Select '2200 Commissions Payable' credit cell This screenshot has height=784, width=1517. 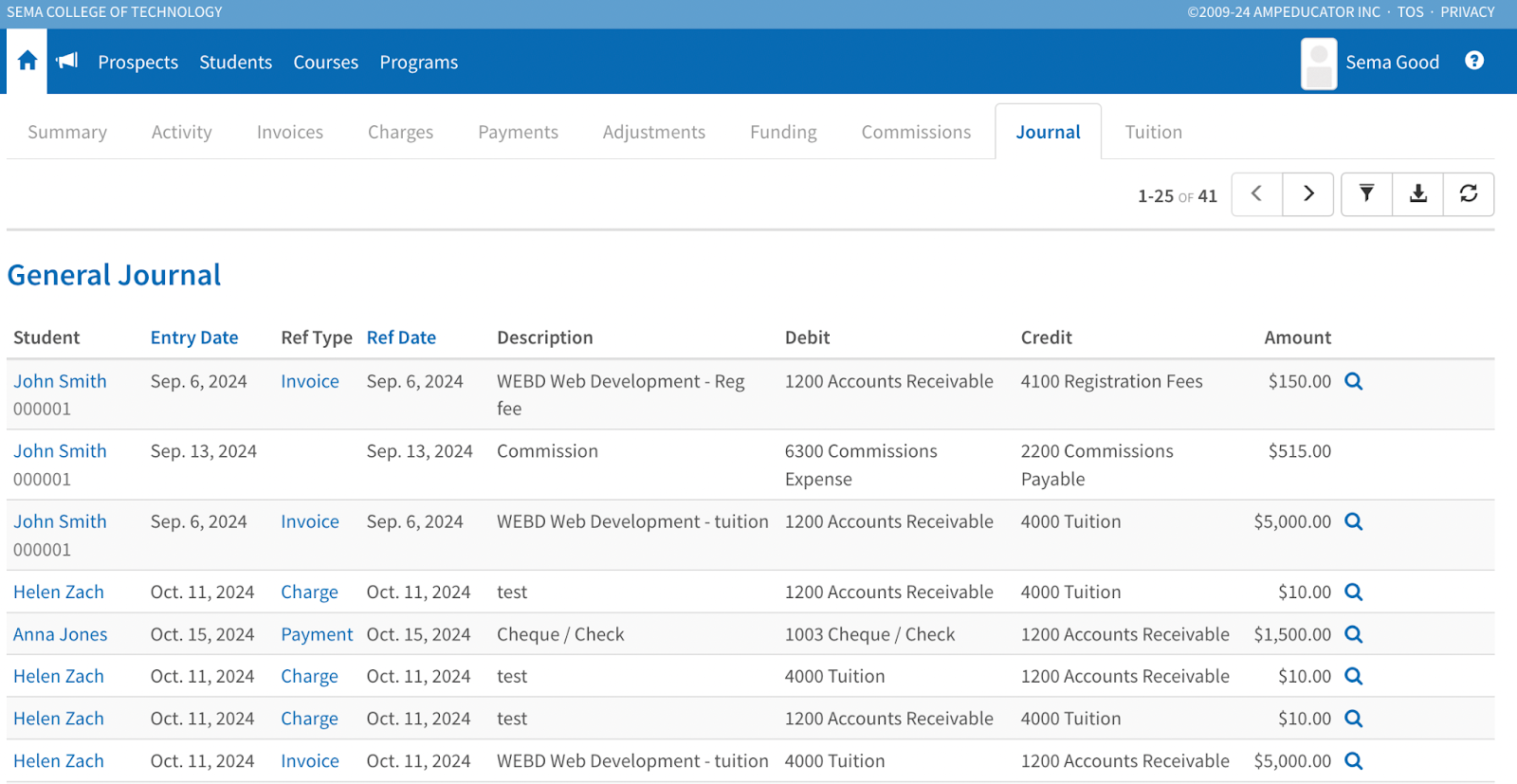[x=1097, y=465]
